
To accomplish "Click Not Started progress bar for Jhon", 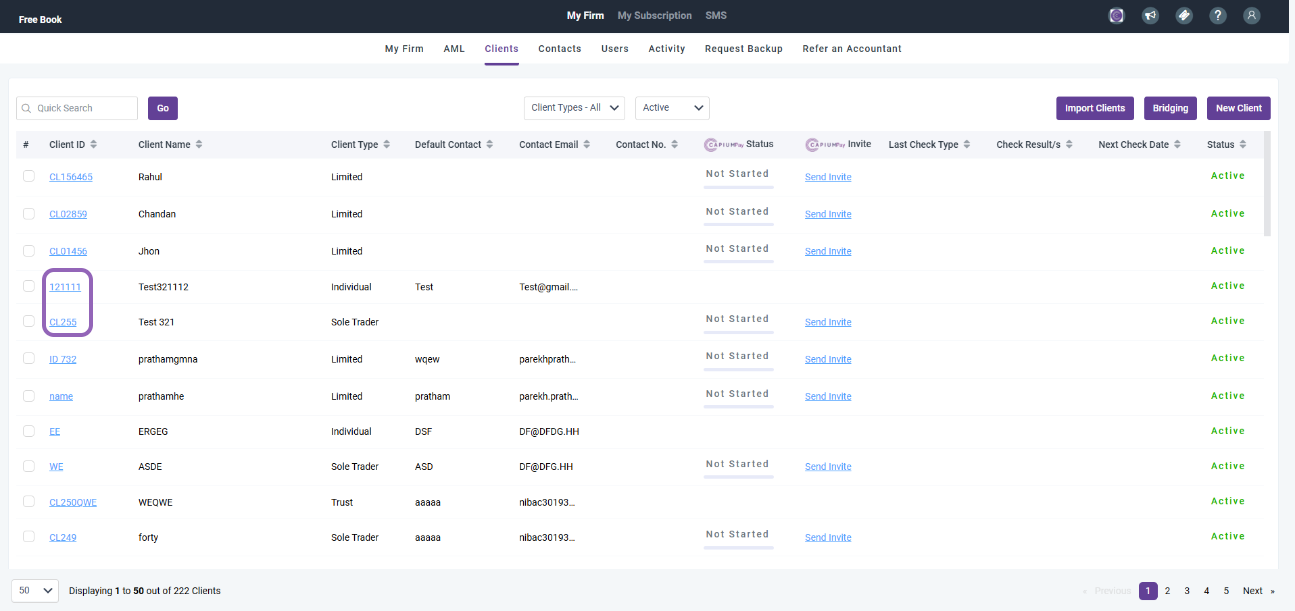I will [x=738, y=261].
